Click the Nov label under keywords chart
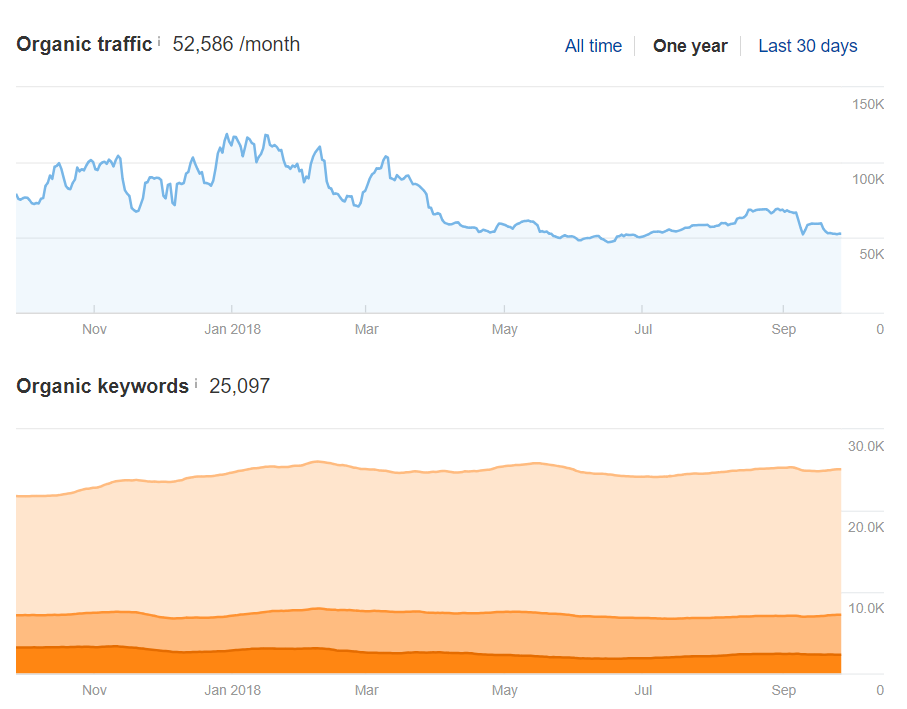Screen dimensions: 907x709 [x=94, y=690]
